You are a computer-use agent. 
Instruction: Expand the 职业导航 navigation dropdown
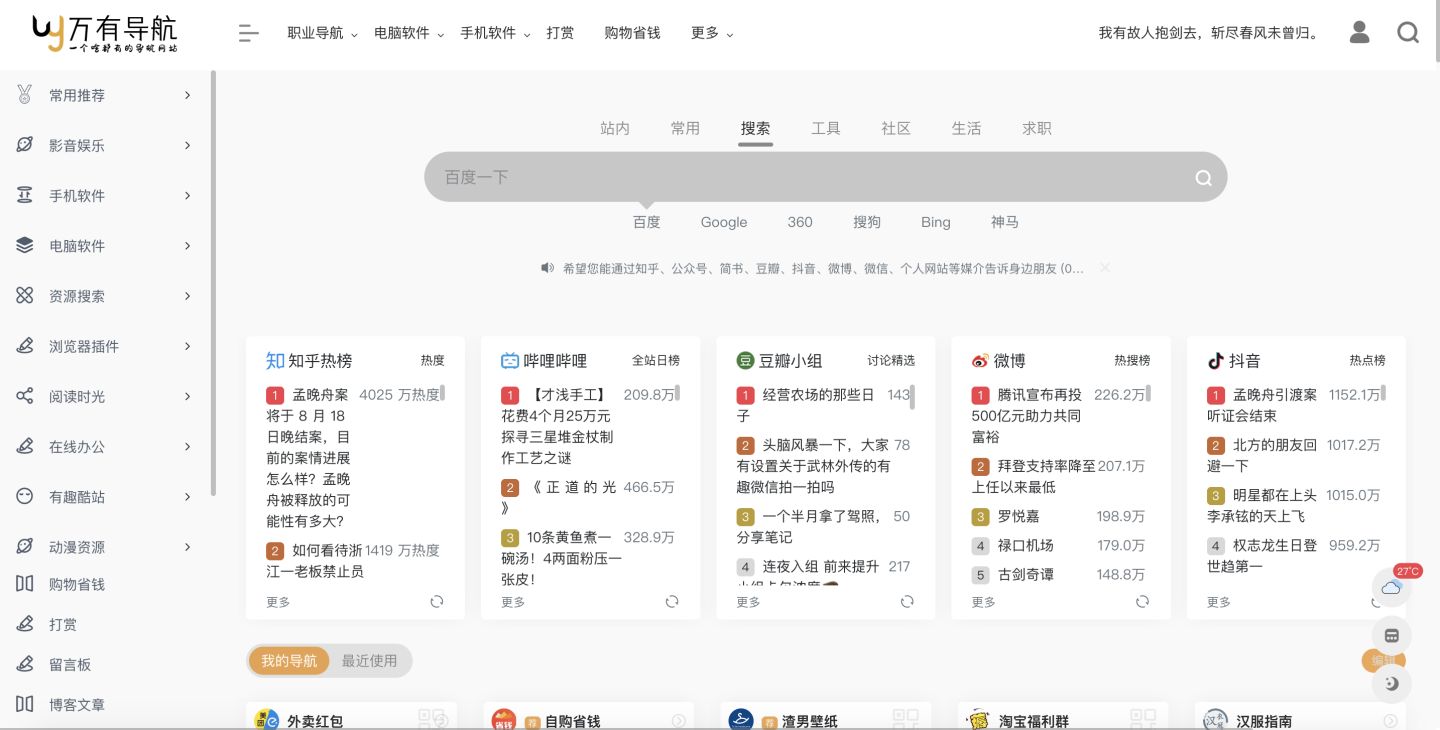314,32
